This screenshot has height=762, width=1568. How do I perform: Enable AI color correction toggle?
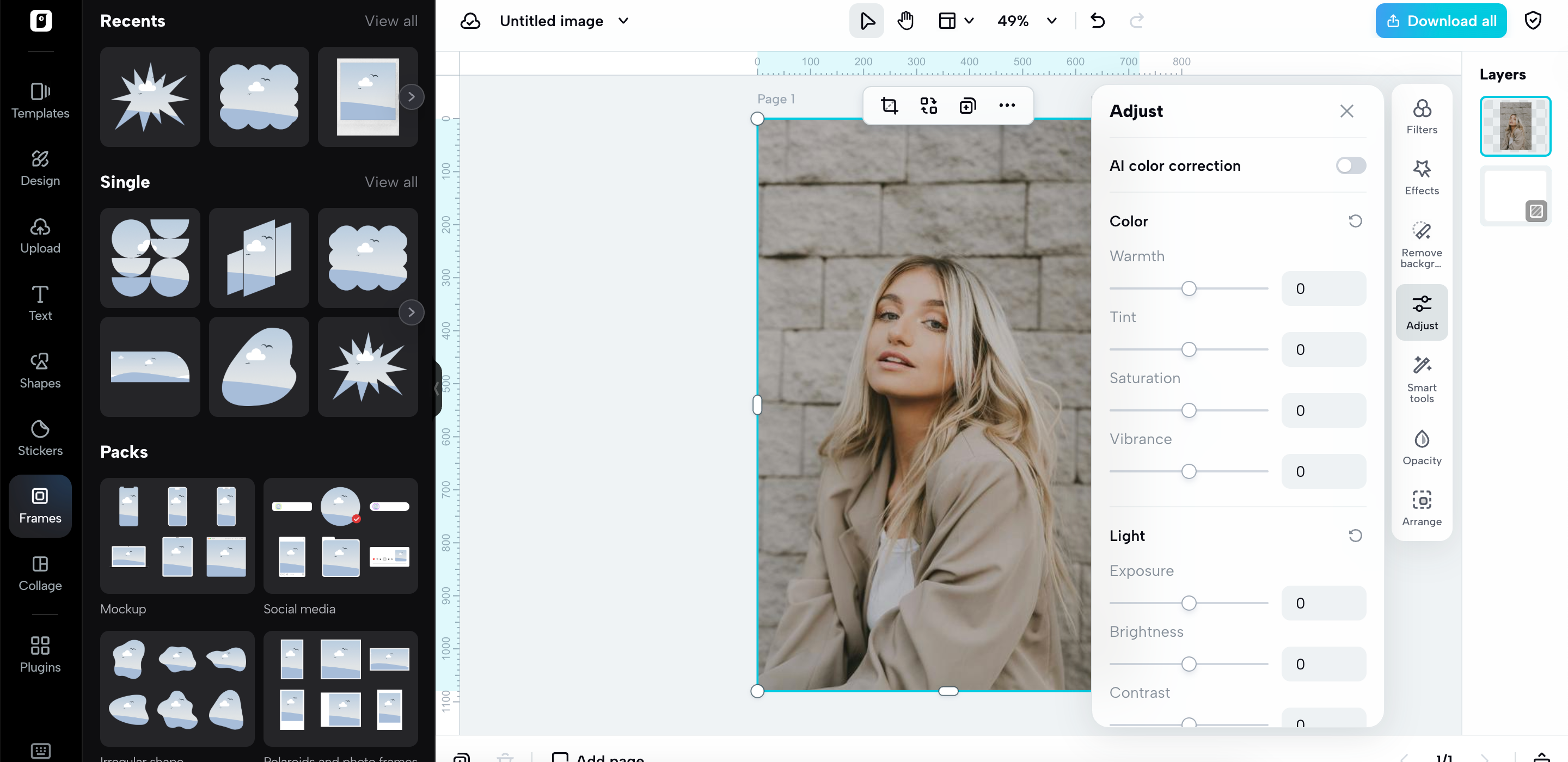1350,165
